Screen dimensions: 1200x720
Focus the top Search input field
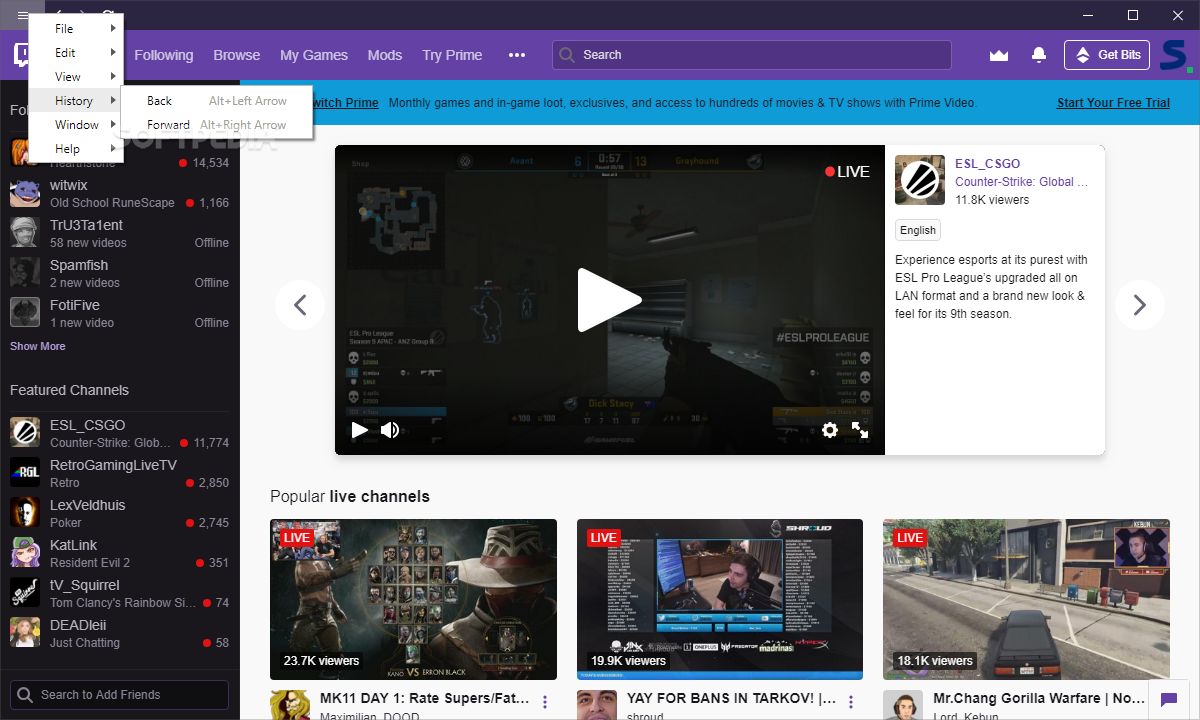click(752, 55)
